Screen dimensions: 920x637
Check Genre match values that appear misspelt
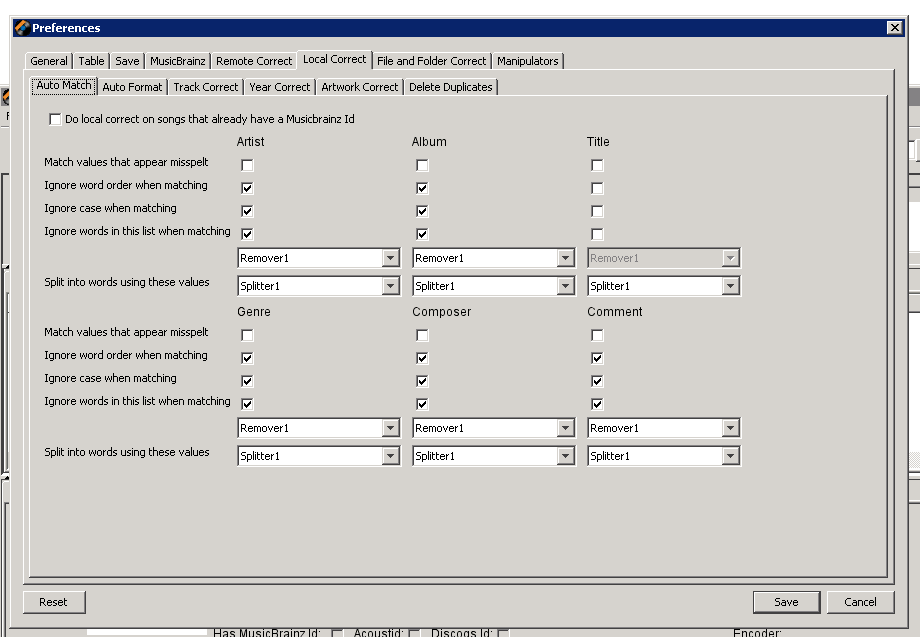pos(247,336)
